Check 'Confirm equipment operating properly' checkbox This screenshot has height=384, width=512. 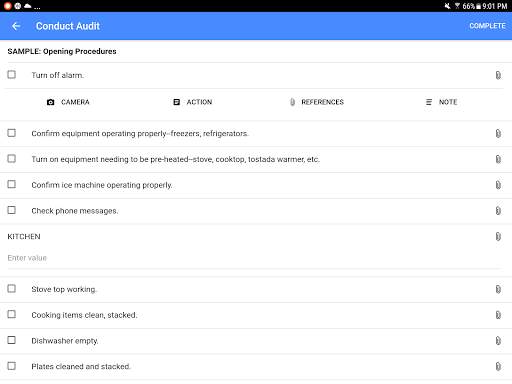12,133
